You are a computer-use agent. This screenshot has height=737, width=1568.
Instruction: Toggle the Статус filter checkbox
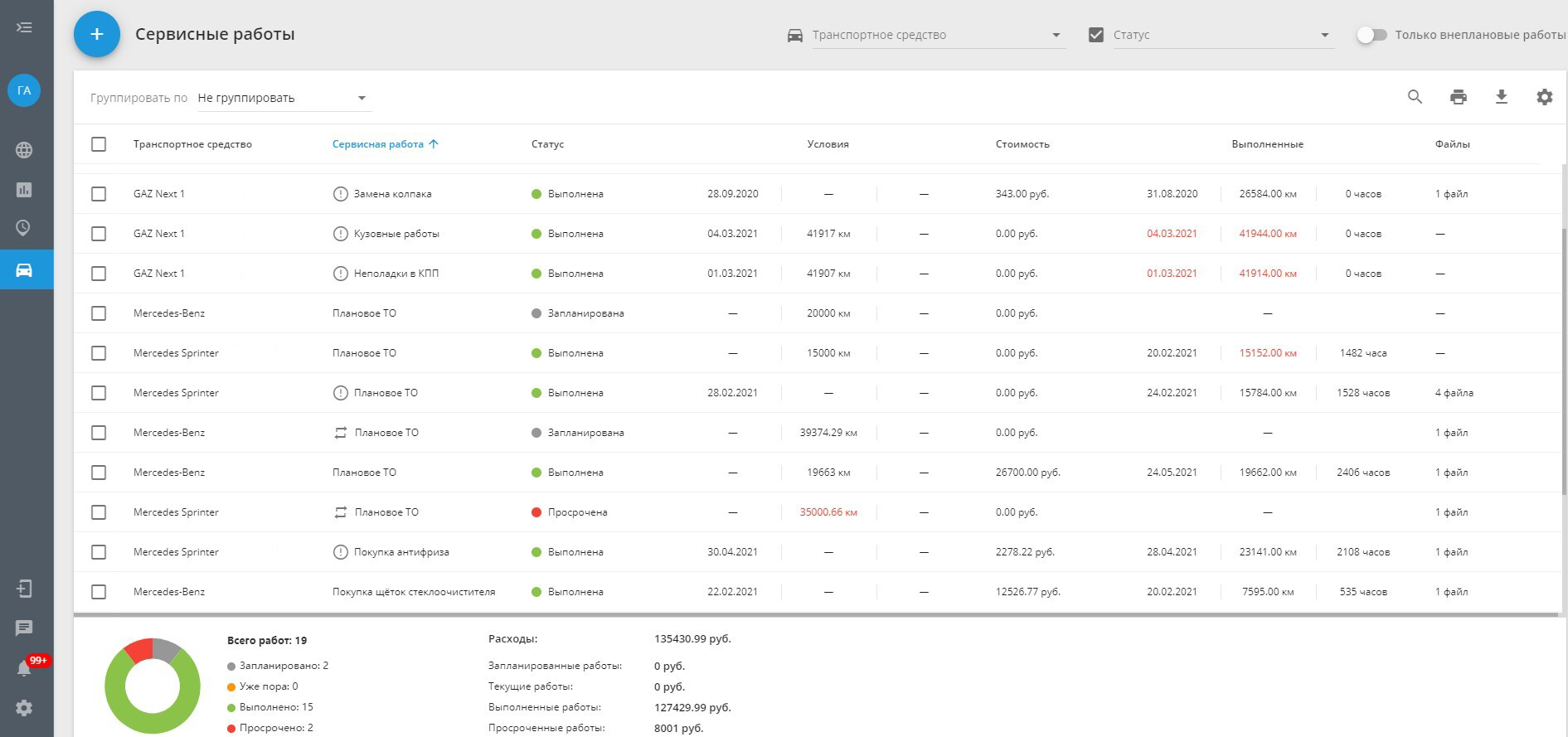tap(1096, 35)
